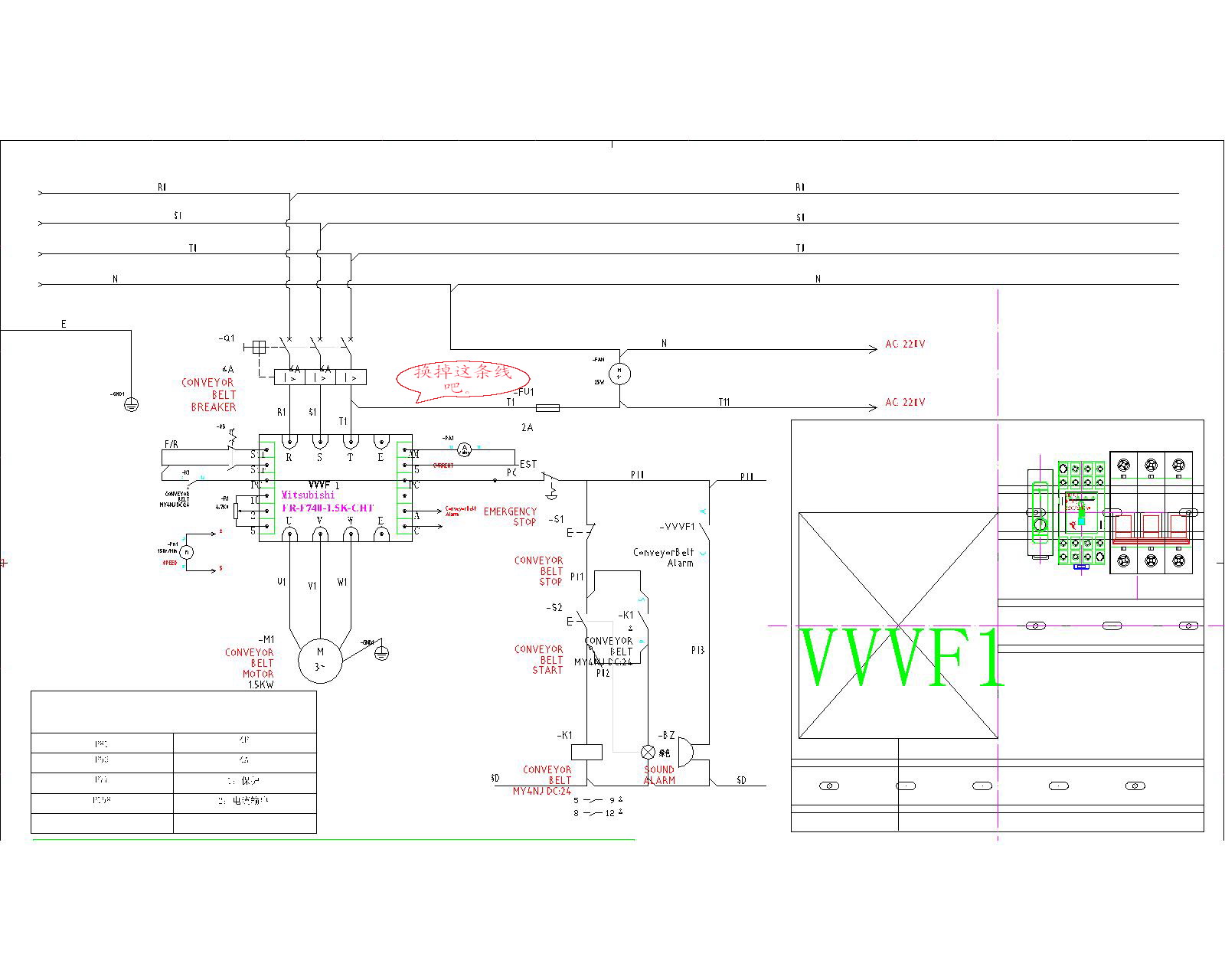Click the Q1 breaker handle square symbol
This screenshot has height=980, width=1225.
pos(259,348)
